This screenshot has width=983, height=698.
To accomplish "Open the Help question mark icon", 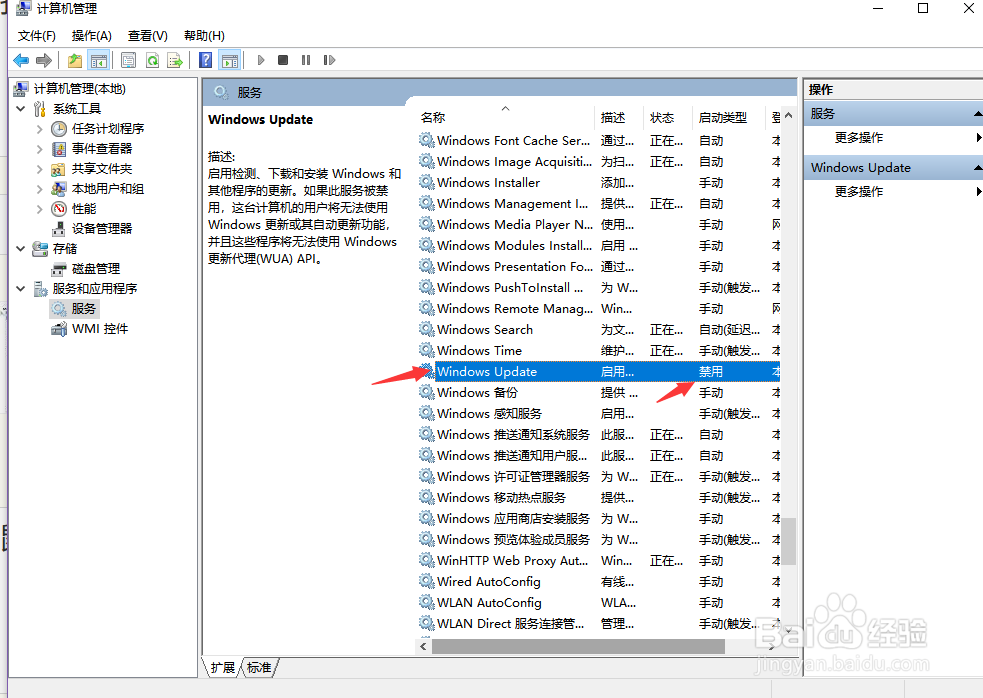I will (205, 60).
